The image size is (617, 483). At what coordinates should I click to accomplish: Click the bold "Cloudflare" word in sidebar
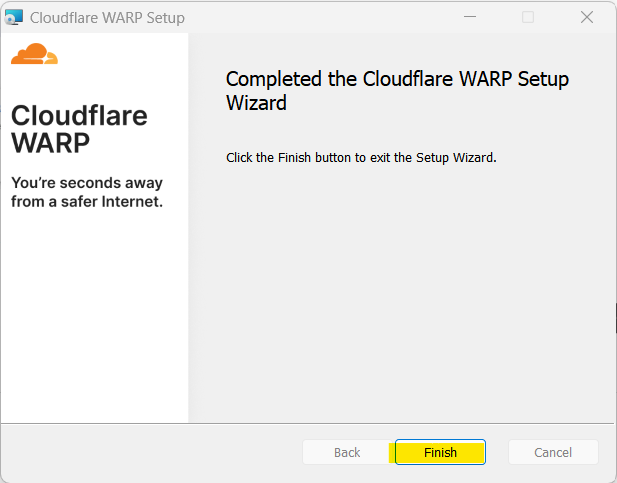pyautogui.click(x=79, y=115)
